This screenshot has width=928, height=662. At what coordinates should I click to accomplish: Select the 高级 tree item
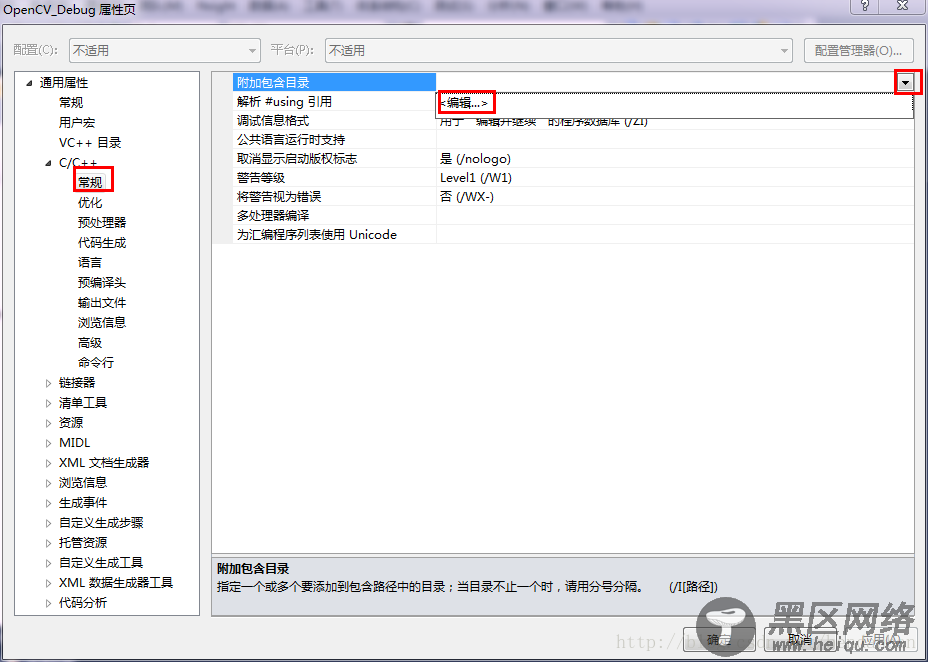(90, 343)
